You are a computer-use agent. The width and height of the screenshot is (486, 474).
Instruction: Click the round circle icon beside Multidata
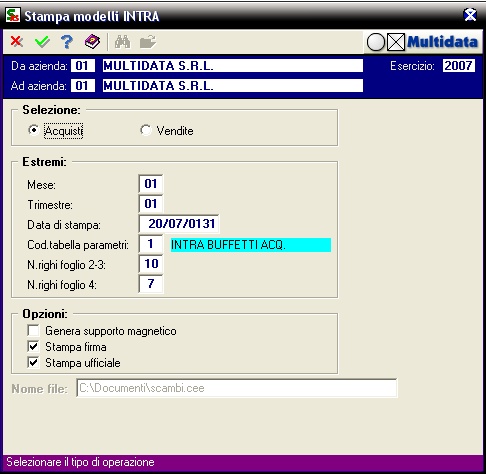[376, 42]
